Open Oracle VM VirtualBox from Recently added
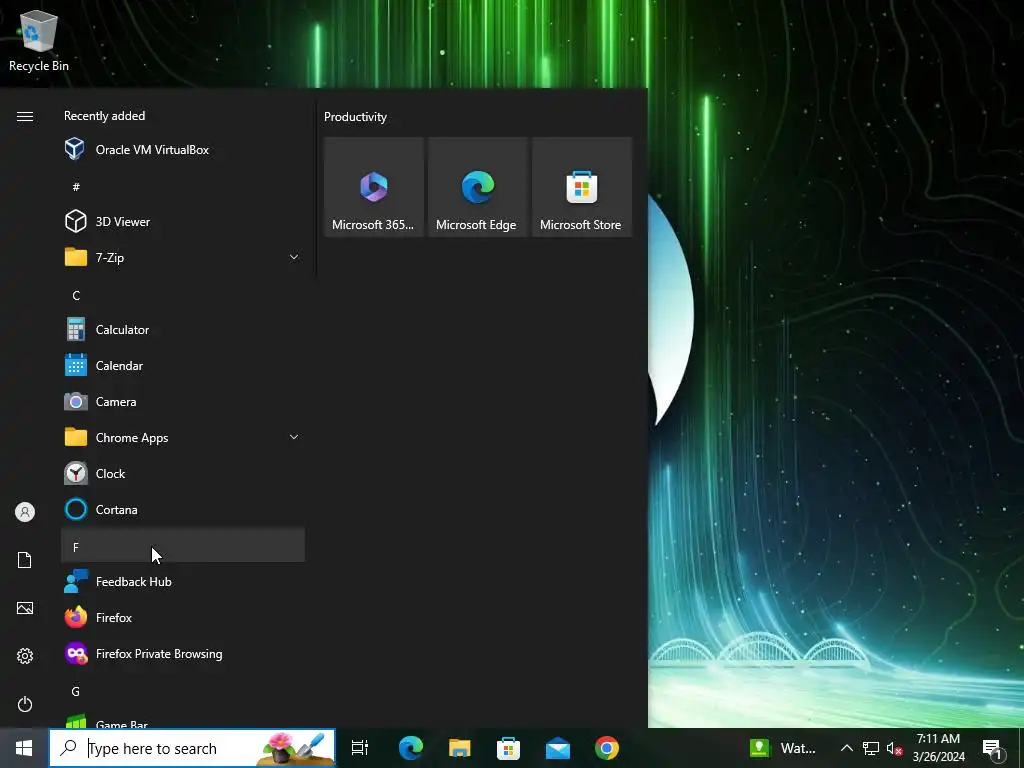The image size is (1024, 768). [183, 150]
